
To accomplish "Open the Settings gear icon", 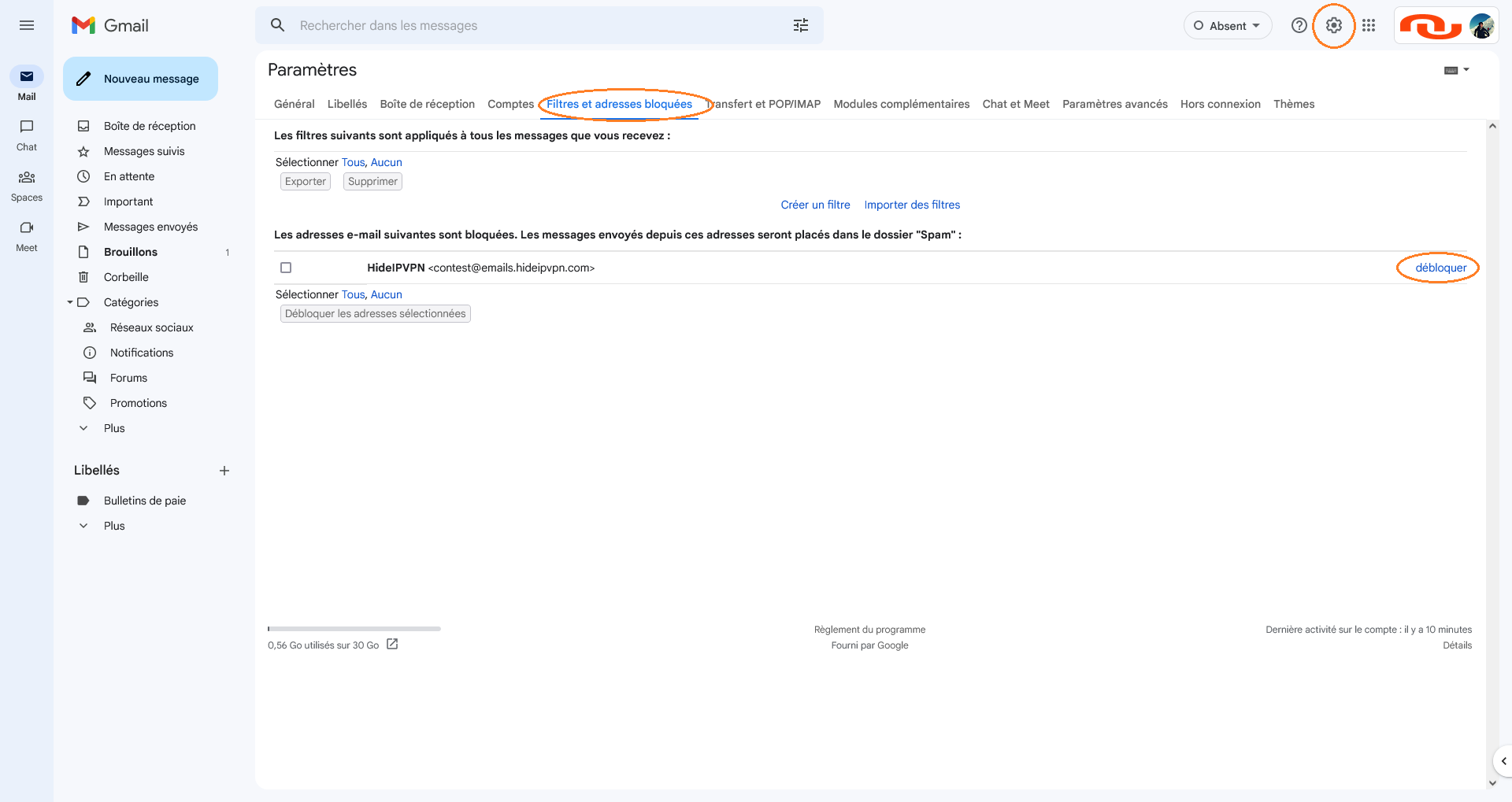I will 1334,25.
